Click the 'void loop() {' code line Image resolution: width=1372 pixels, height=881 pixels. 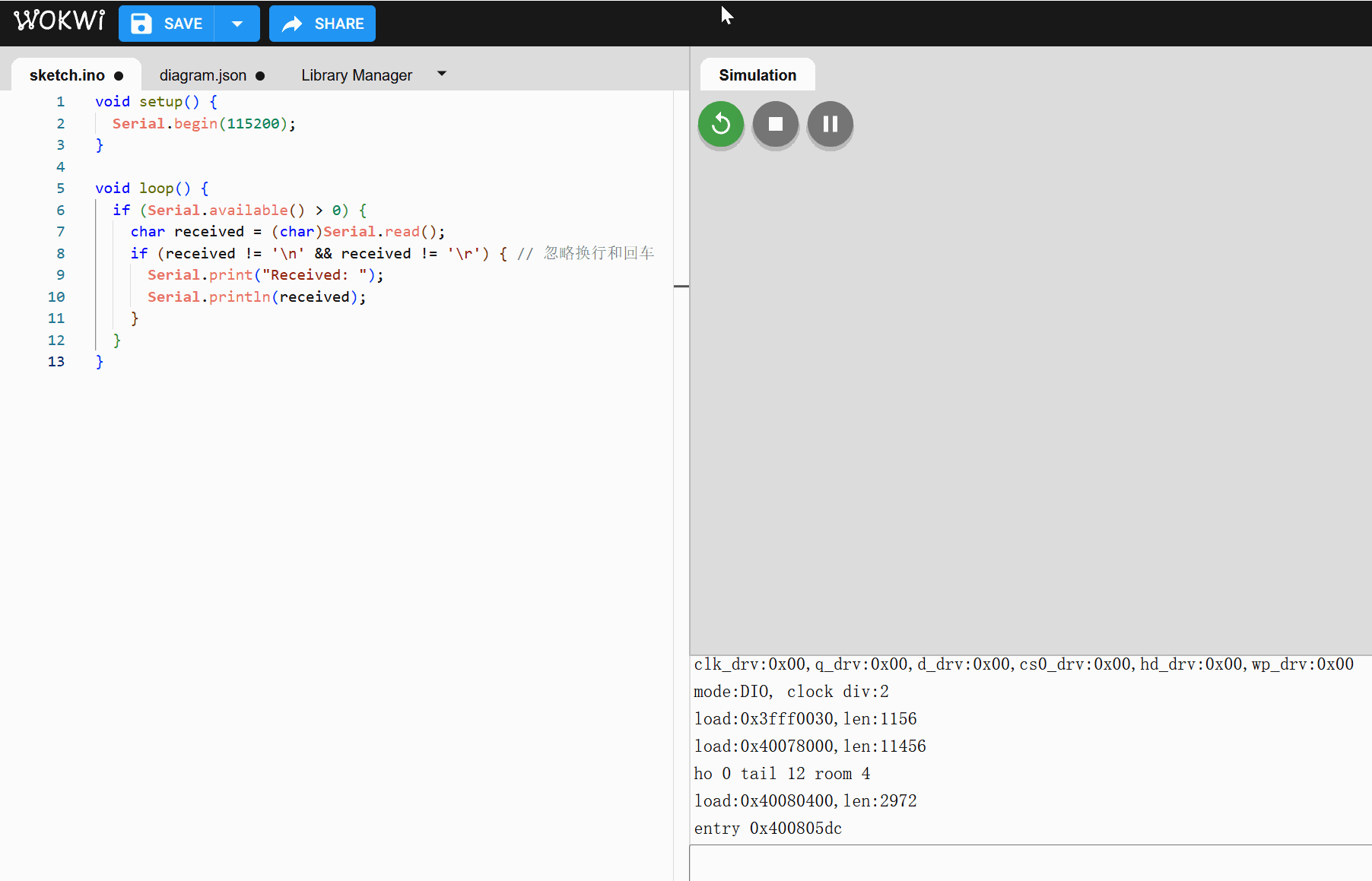pos(151,189)
